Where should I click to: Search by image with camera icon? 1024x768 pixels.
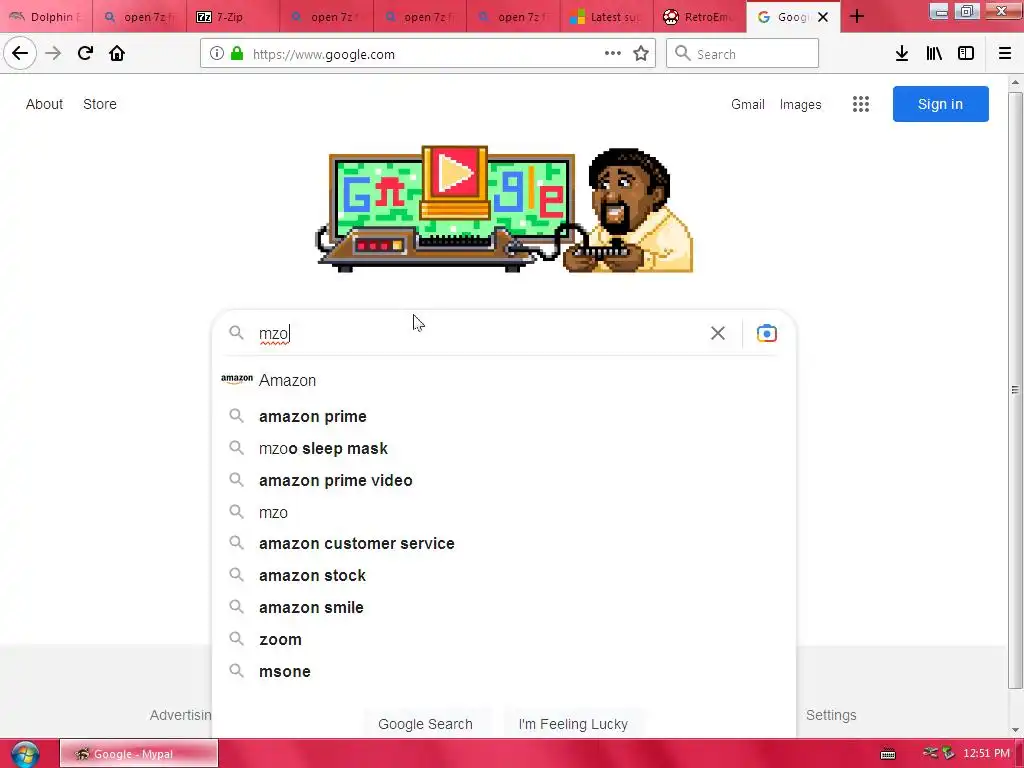[767, 333]
